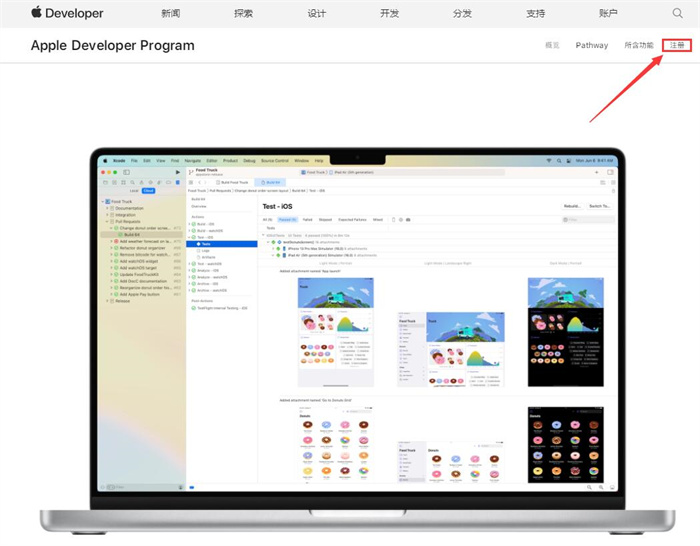
Task: Click the Apple Developer Program title
Action: (112, 46)
